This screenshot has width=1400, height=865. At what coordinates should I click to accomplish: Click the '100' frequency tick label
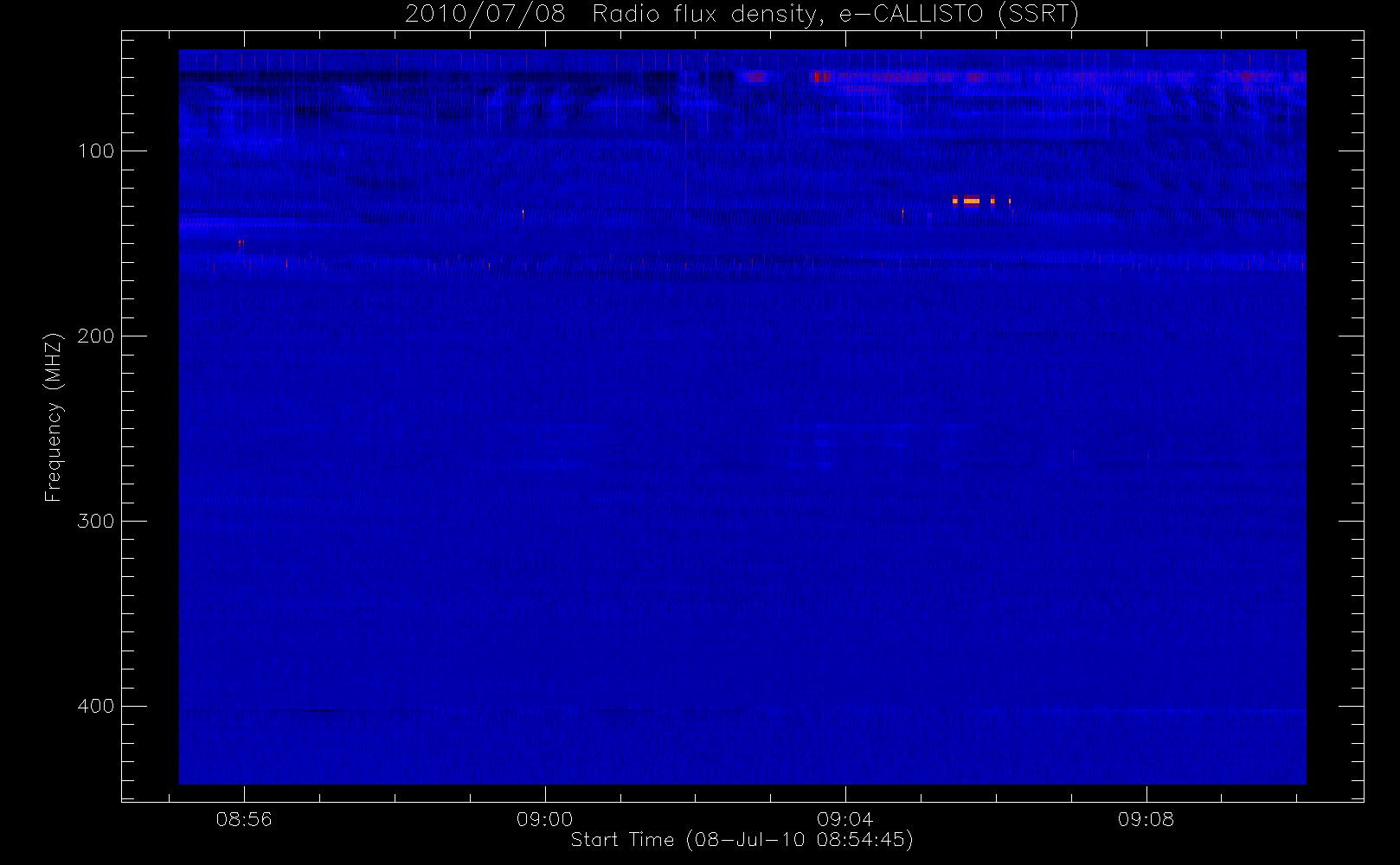click(x=96, y=151)
